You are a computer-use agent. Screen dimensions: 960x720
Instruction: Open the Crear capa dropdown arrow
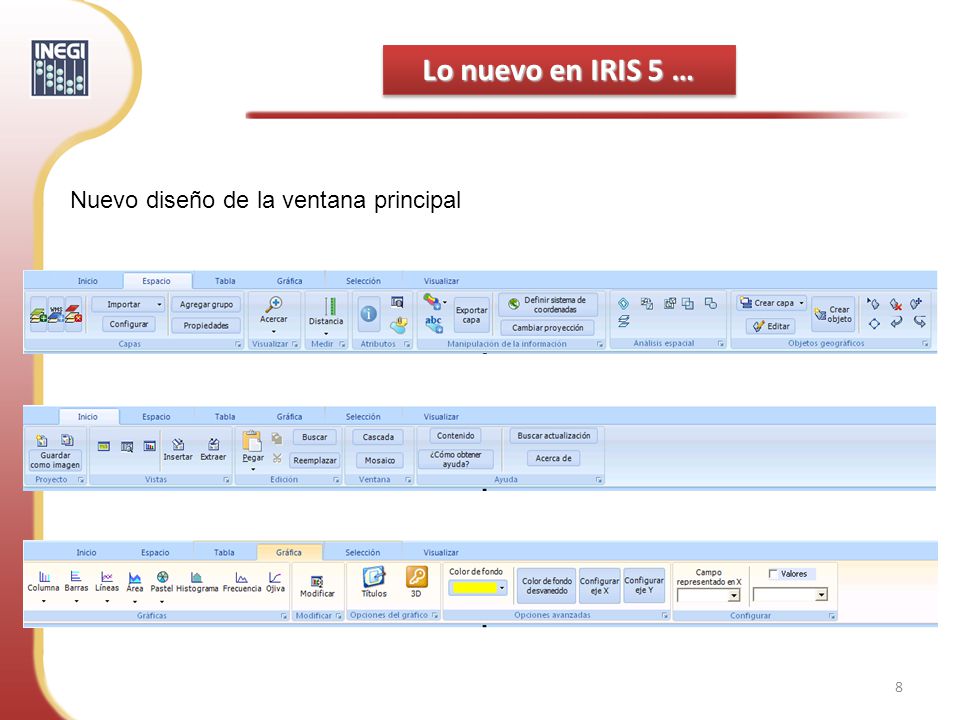point(801,302)
